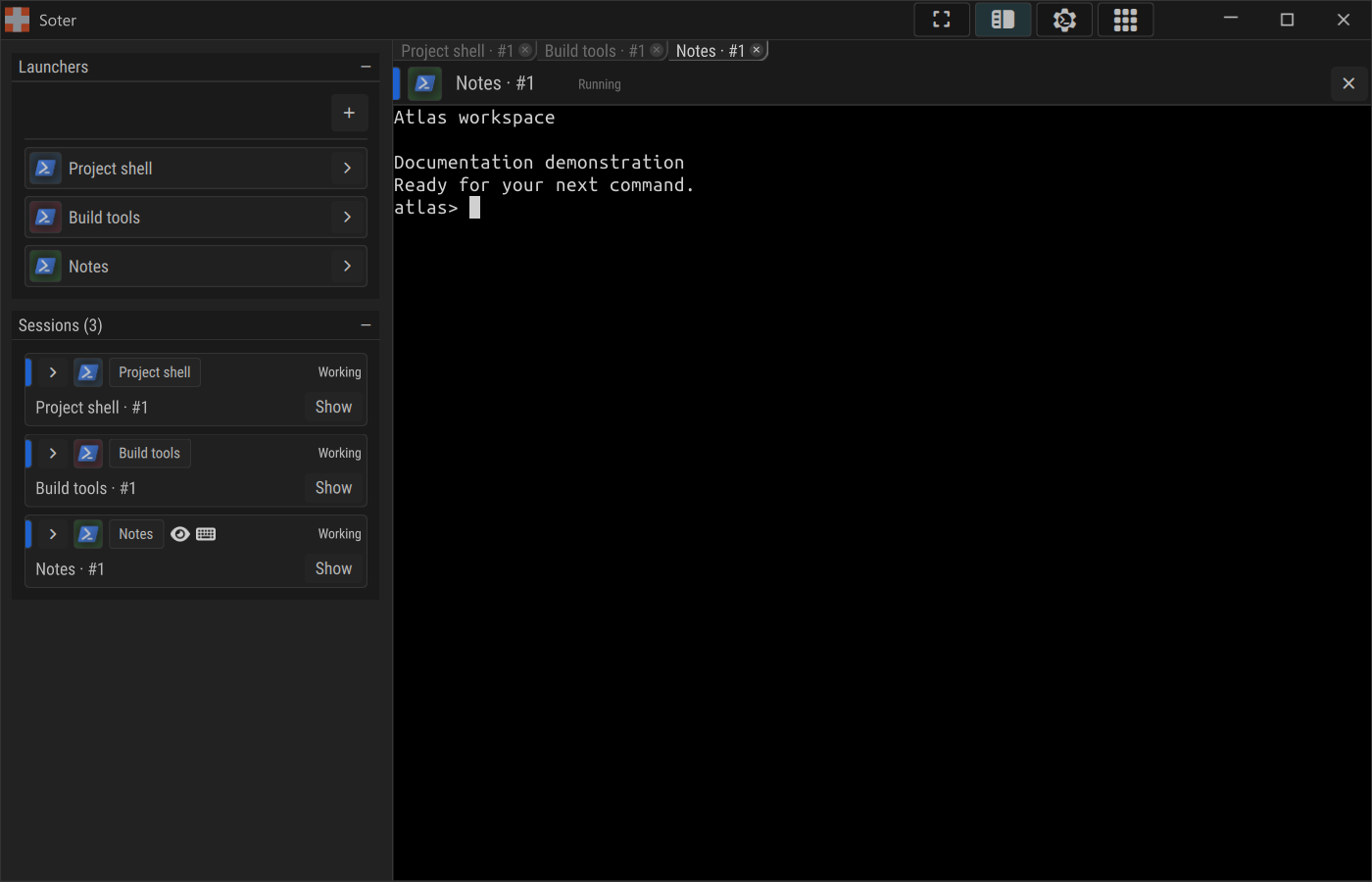Click Build tools launcher PowerShell icon
This screenshot has height=882, width=1372.
[45, 218]
